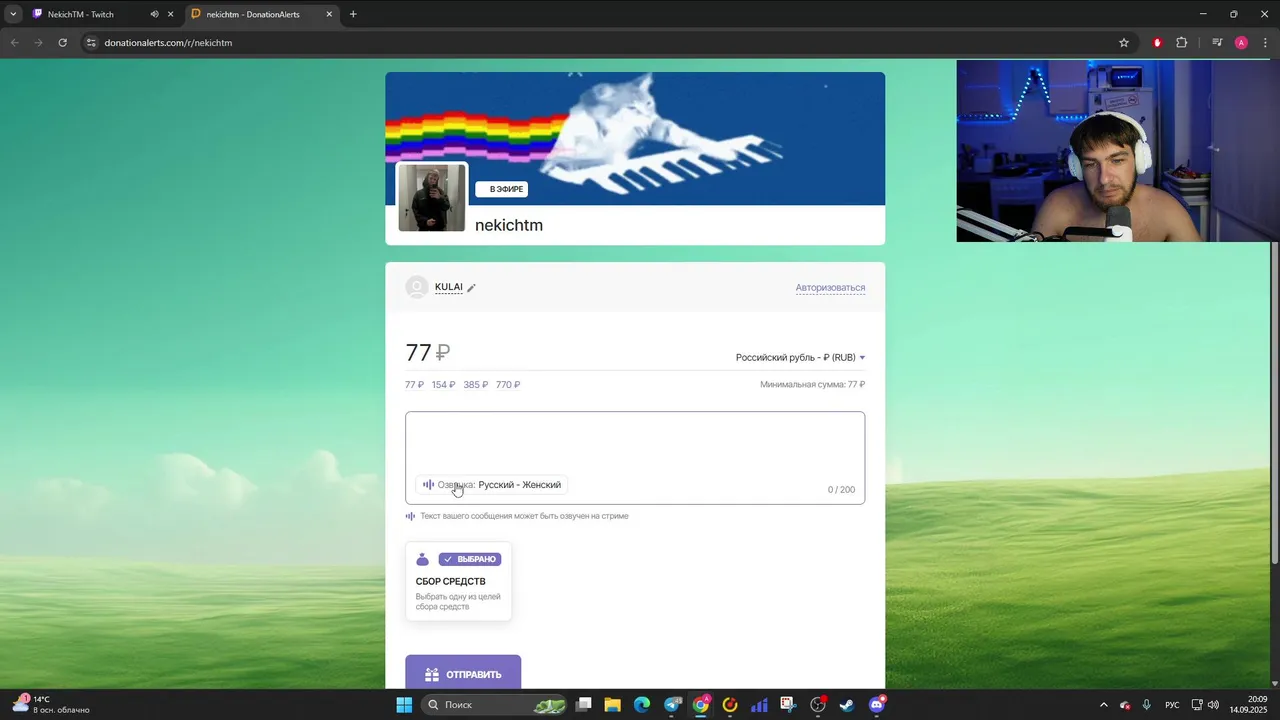The height and width of the screenshot is (720, 1280).
Task: Select the 154 ₽ preset amount
Action: pyautogui.click(x=443, y=385)
